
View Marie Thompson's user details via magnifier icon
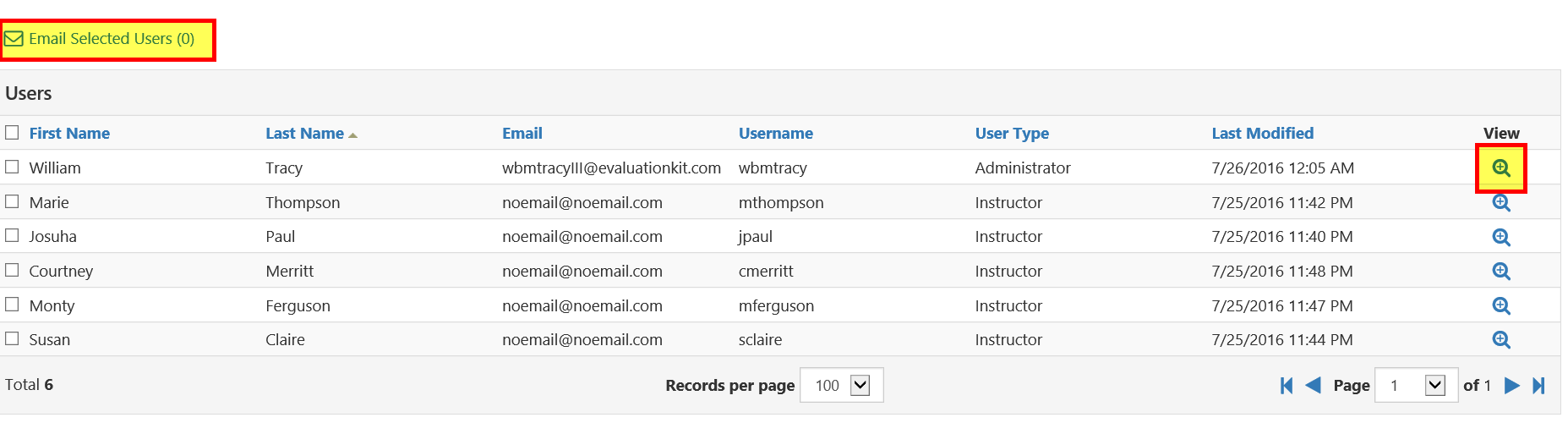(x=1500, y=203)
